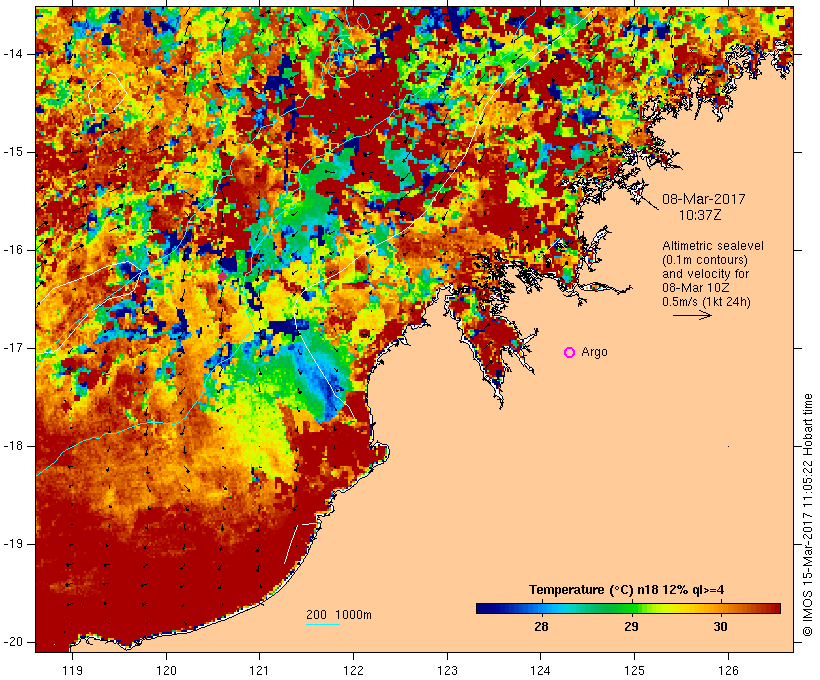
Task: Click the longitude label '122'
Action: click(x=354, y=670)
